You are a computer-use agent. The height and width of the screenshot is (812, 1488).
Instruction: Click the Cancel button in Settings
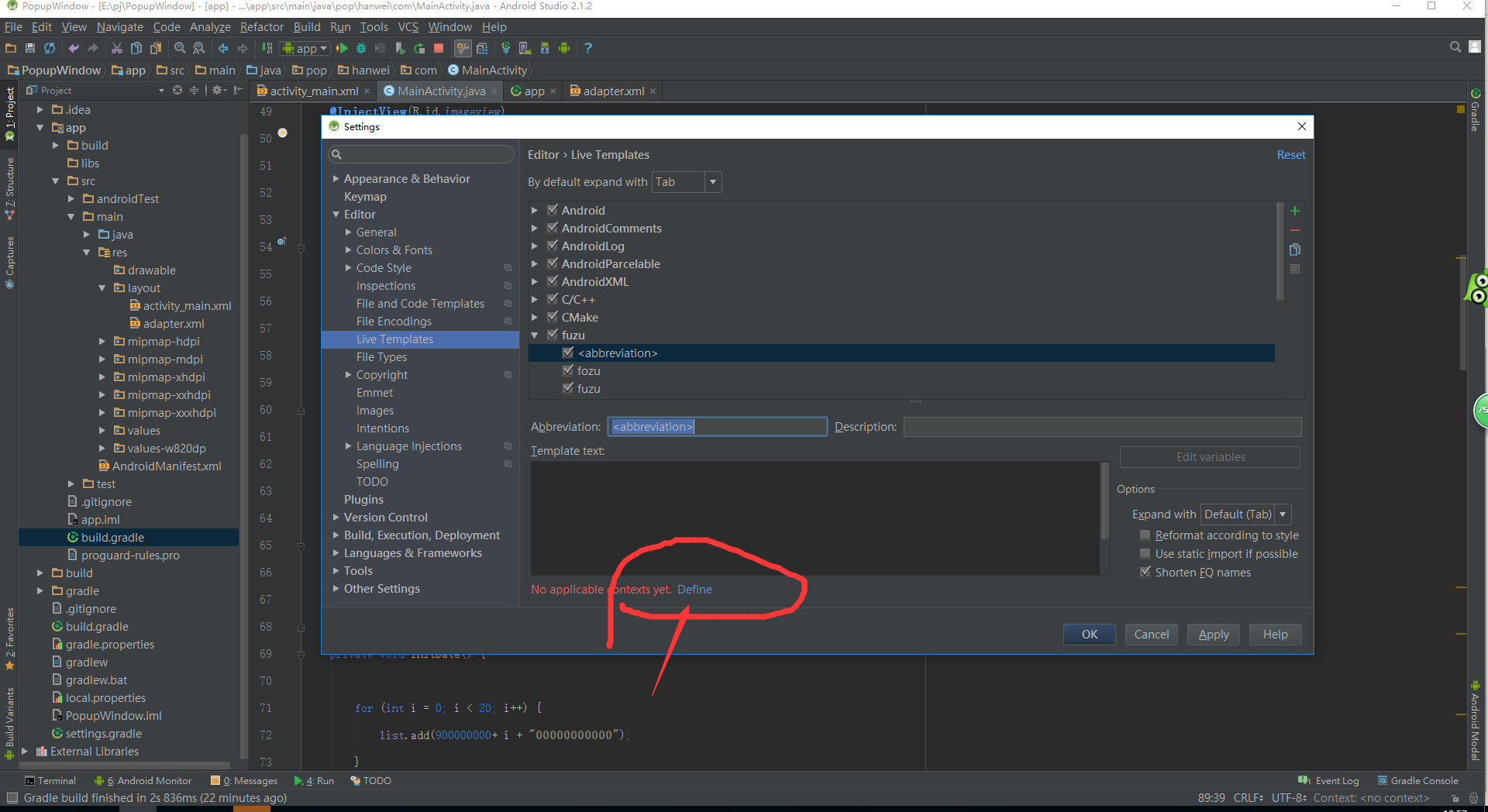1151,635
